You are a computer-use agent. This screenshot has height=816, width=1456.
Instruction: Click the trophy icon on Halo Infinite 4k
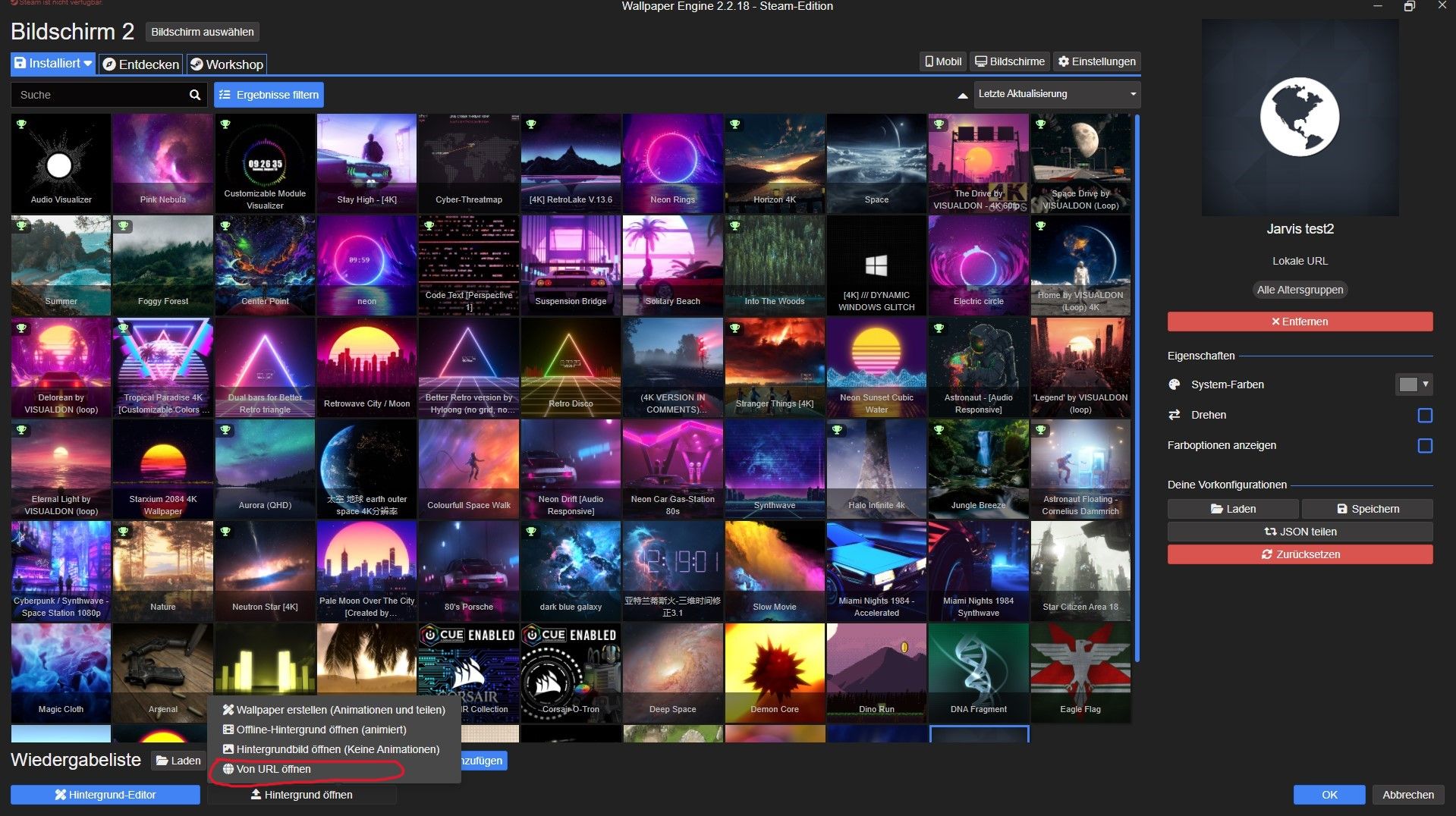837,430
